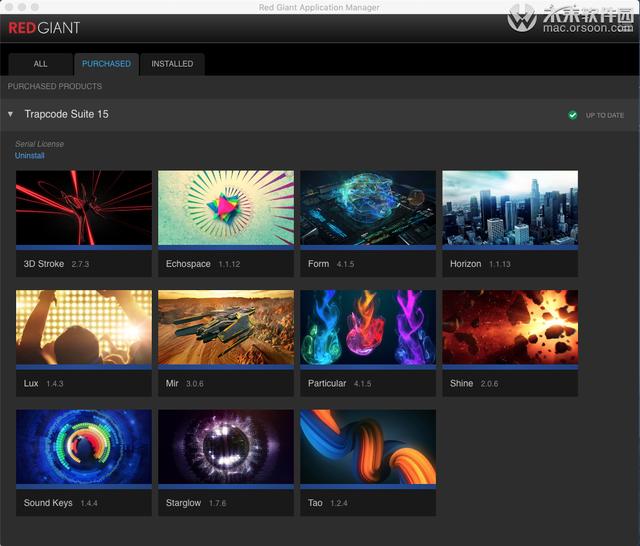Click version 4.1.5 next to Particular
This screenshot has height=546, width=640.
point(362,384)
